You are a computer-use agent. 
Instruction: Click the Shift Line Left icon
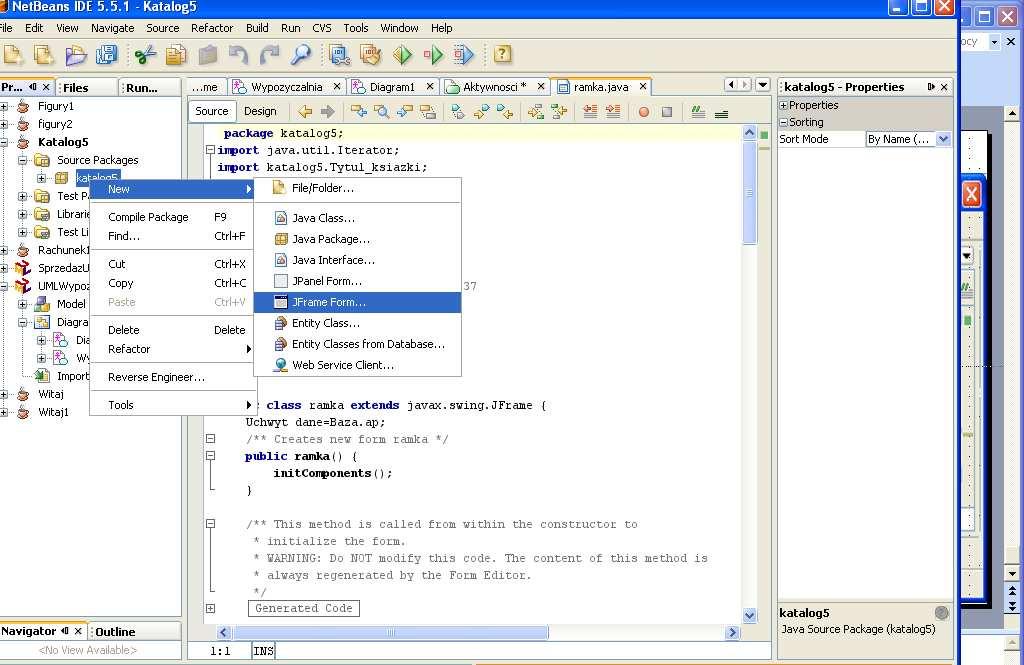[x=590, y=112]
